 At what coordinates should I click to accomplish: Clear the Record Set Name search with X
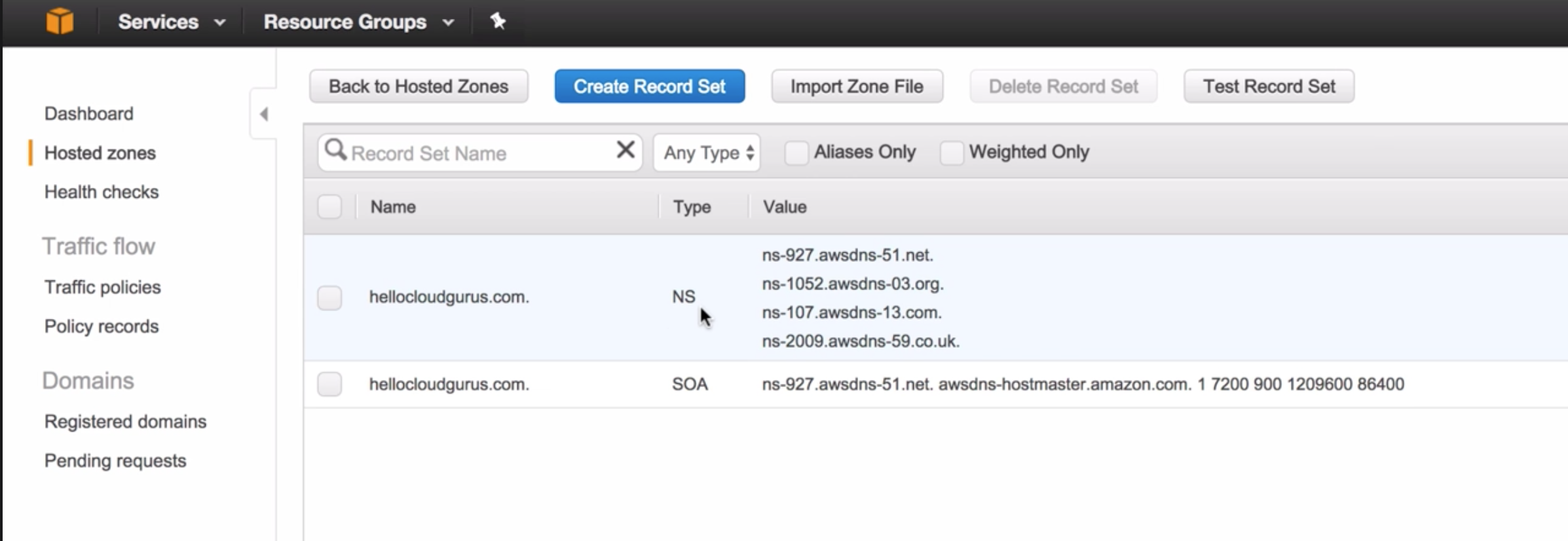click(x=625, y=150)
